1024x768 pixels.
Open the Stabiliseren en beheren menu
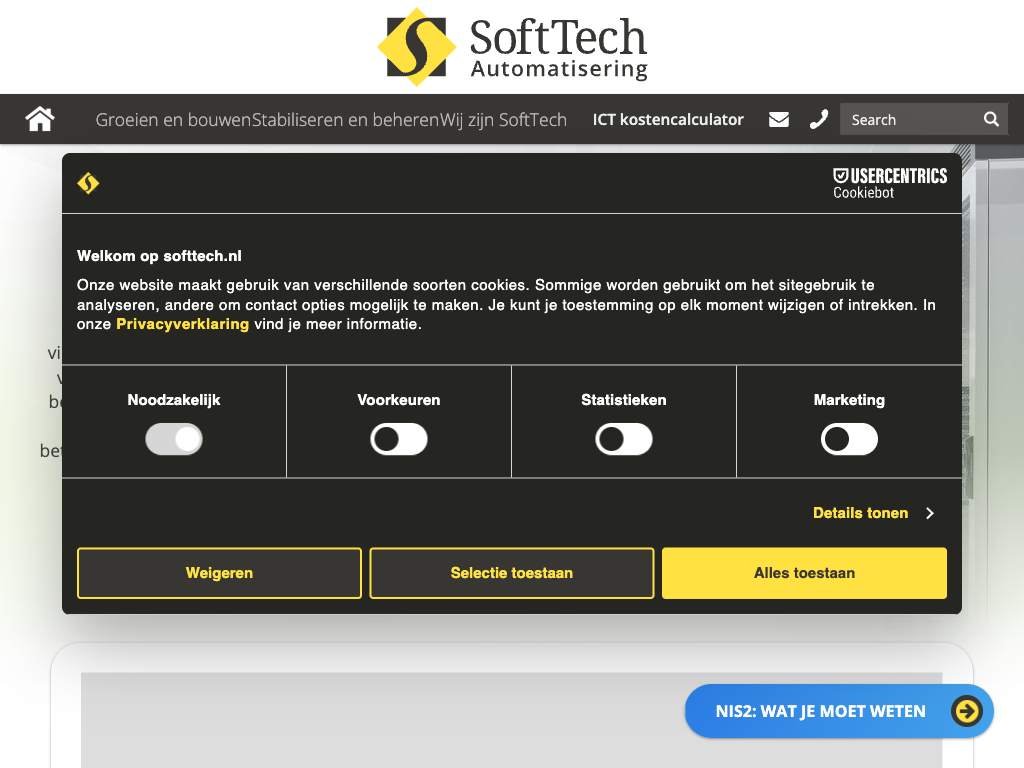pyautogui.click(x=345, y=120)
